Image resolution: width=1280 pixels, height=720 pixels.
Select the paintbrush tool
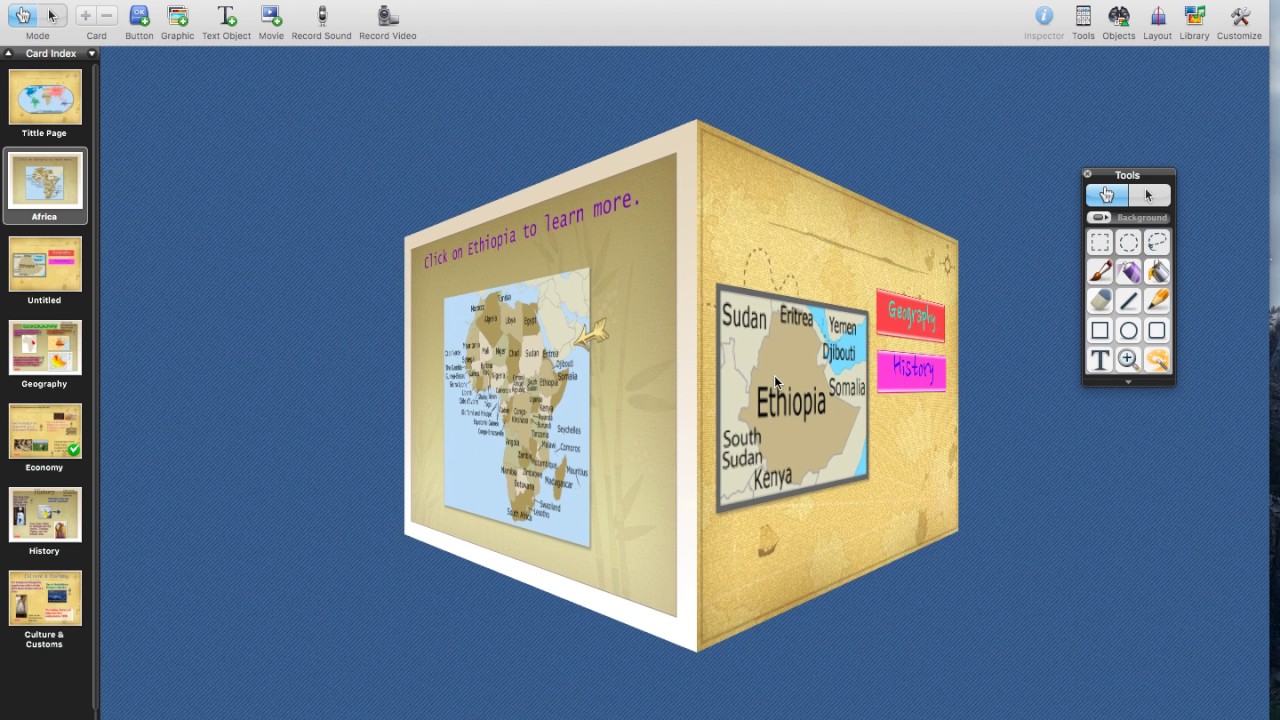1100,271
